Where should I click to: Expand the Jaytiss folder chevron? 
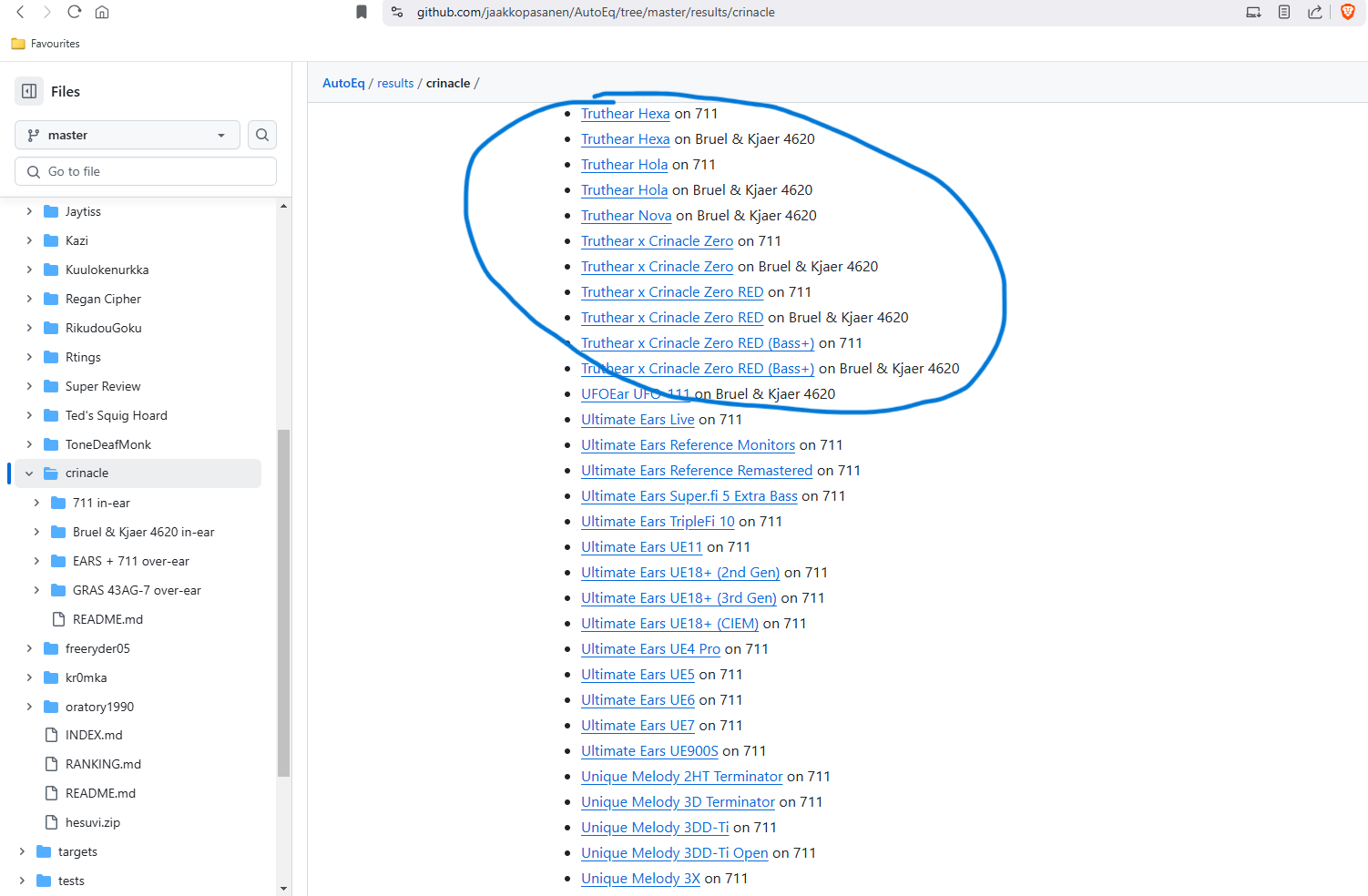tap(29, 211)
